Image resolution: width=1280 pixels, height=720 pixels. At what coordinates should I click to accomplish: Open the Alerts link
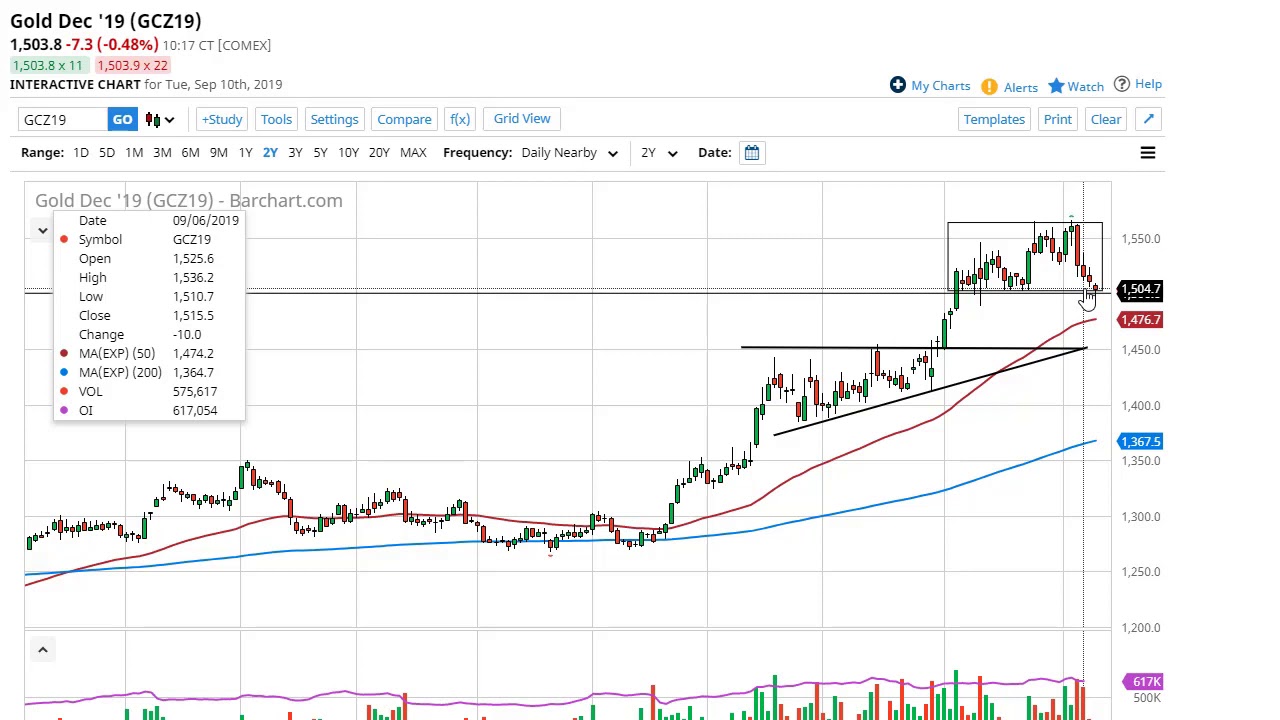1021,87
